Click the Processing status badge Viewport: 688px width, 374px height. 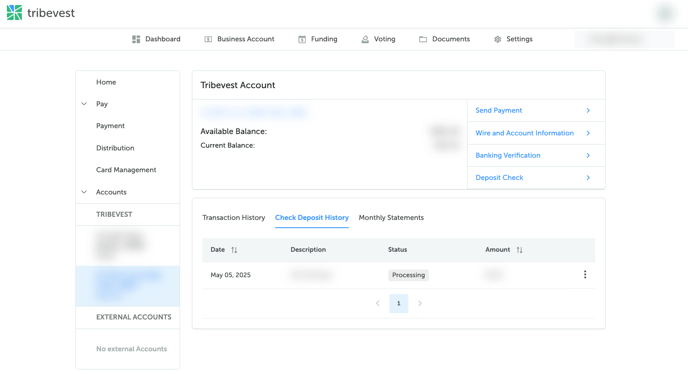pyautogui.click(x=408, y=275)
